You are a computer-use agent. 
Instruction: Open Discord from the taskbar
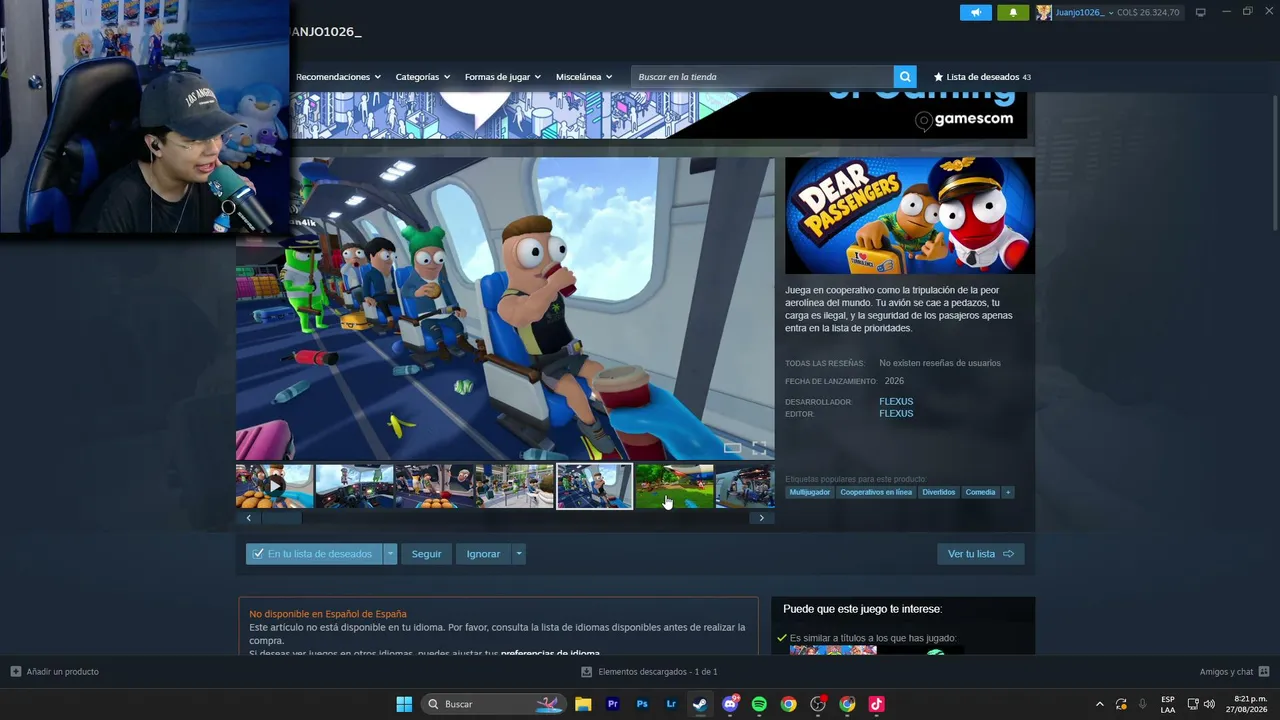click(x=730, y=704)
